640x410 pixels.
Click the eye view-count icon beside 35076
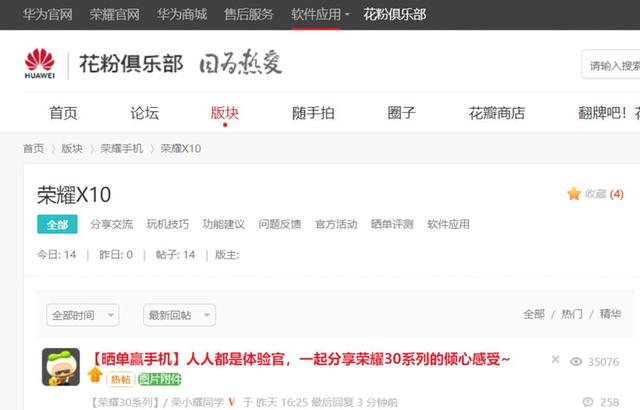[576, 362]
